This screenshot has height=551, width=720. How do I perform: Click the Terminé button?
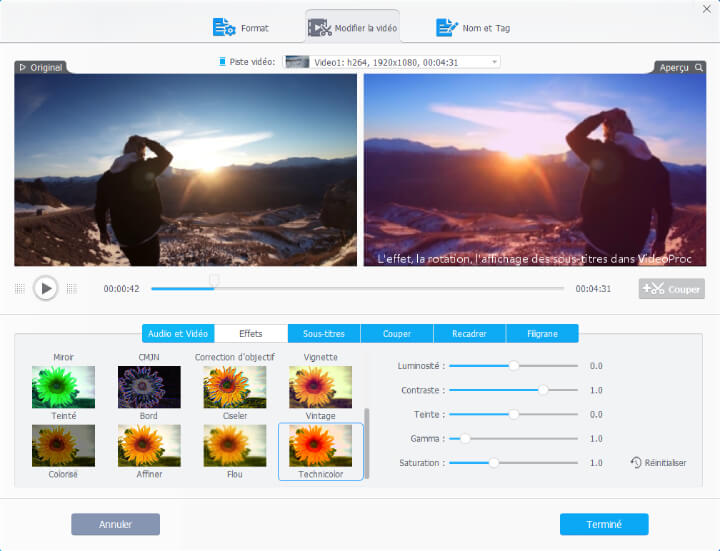click(604, 524)
